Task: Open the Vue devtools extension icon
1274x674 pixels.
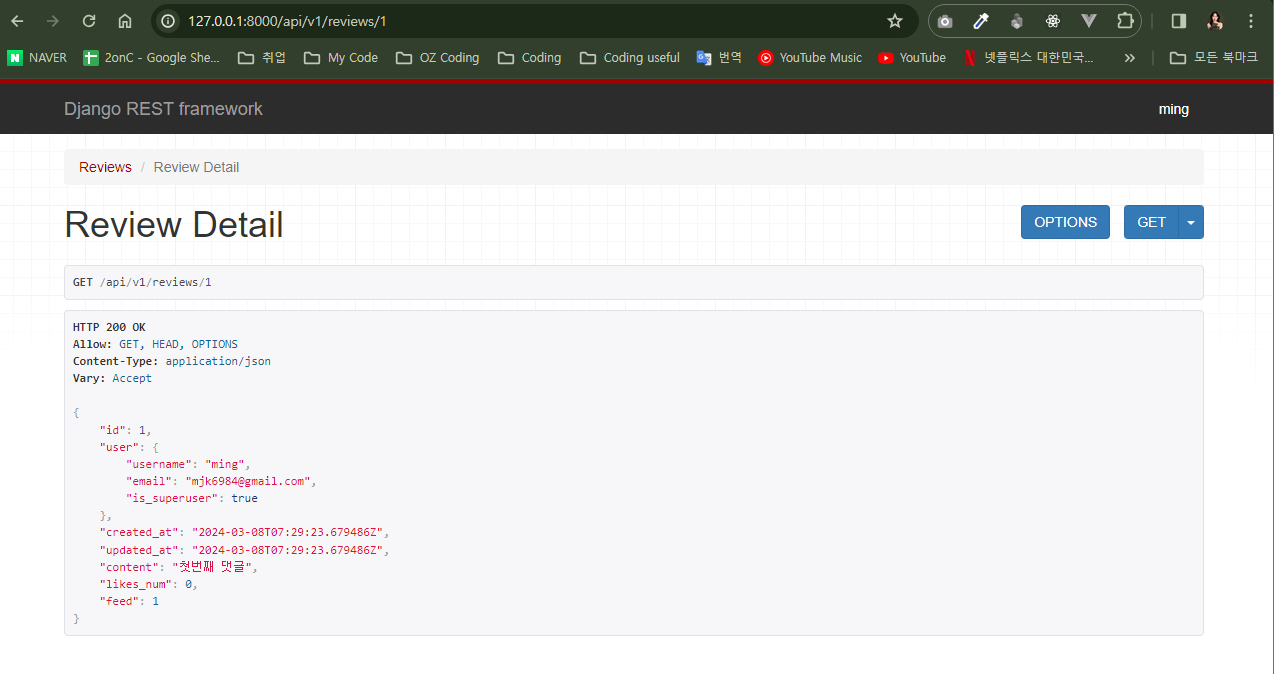Action: tap(1089, 21)
